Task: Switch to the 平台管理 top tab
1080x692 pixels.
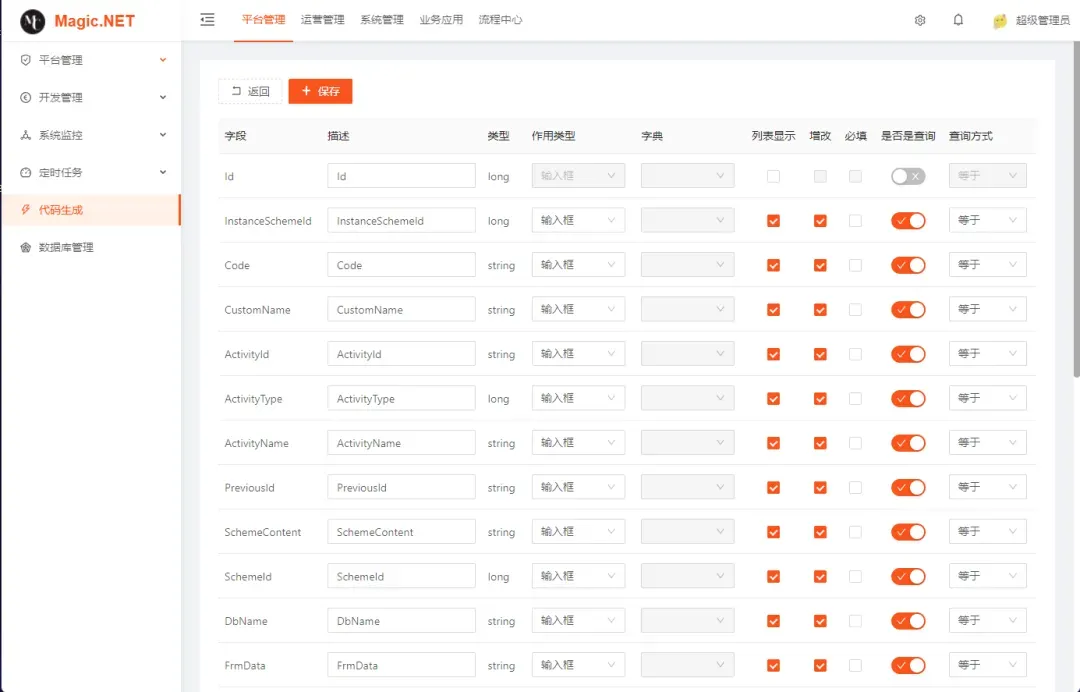Action: pos(263,20)
